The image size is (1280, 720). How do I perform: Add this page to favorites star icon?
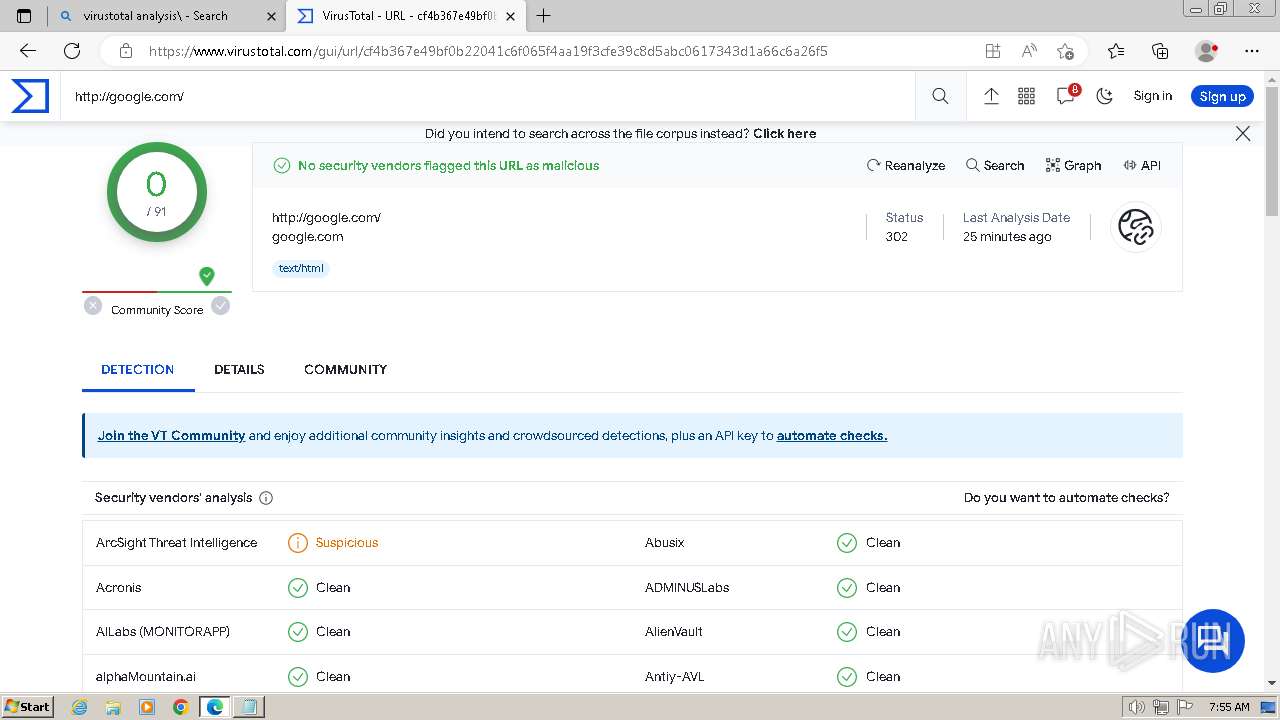click(1065, 51)
